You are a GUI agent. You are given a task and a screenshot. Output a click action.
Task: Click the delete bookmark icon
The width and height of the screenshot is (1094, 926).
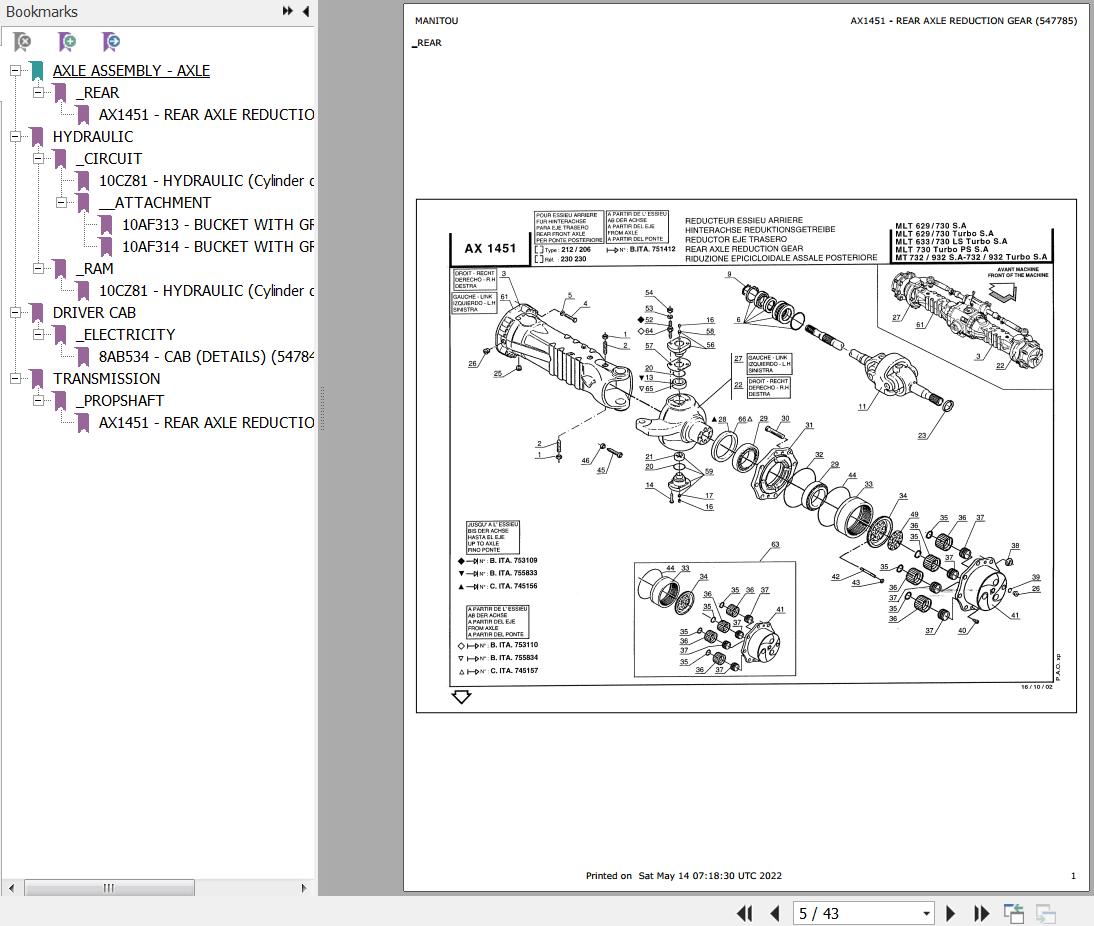22,43
